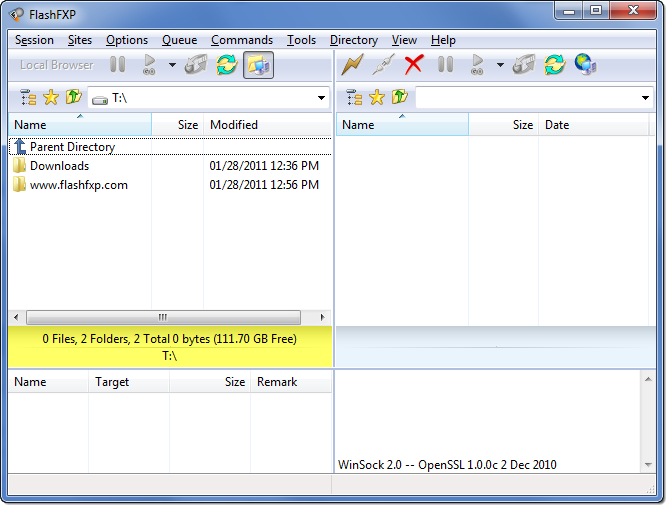Click the Quick Connect lightning icon

[352, 65]
